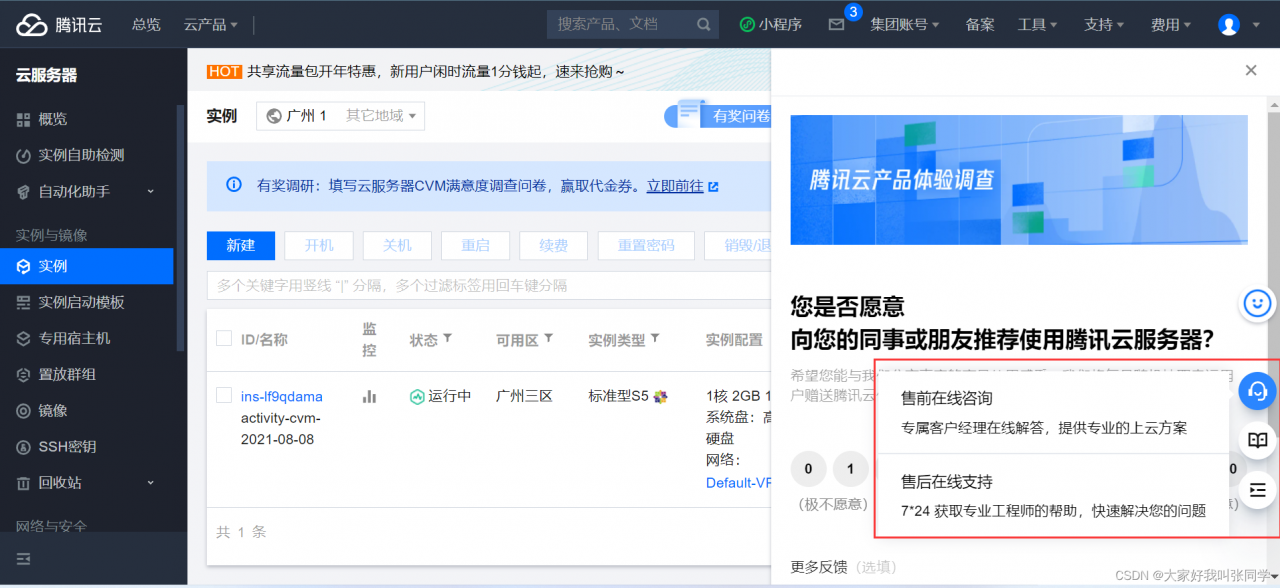Click the 有奖问卷 banner button
Screen dimensions: 1280x588
point(717,116)
